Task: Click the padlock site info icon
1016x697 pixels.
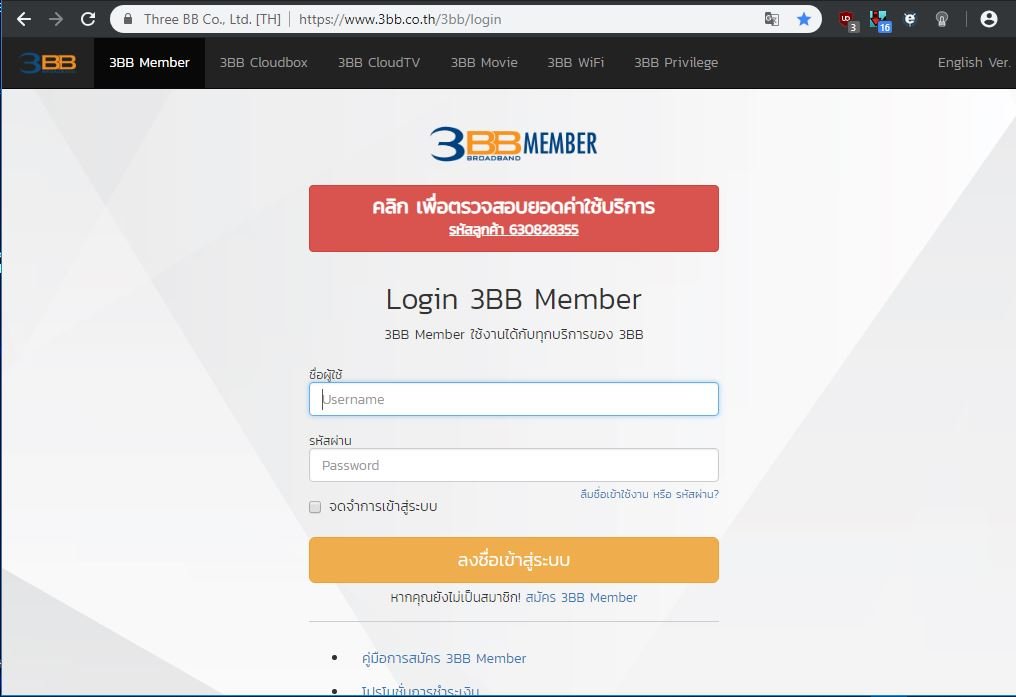Action: [127, 19]
